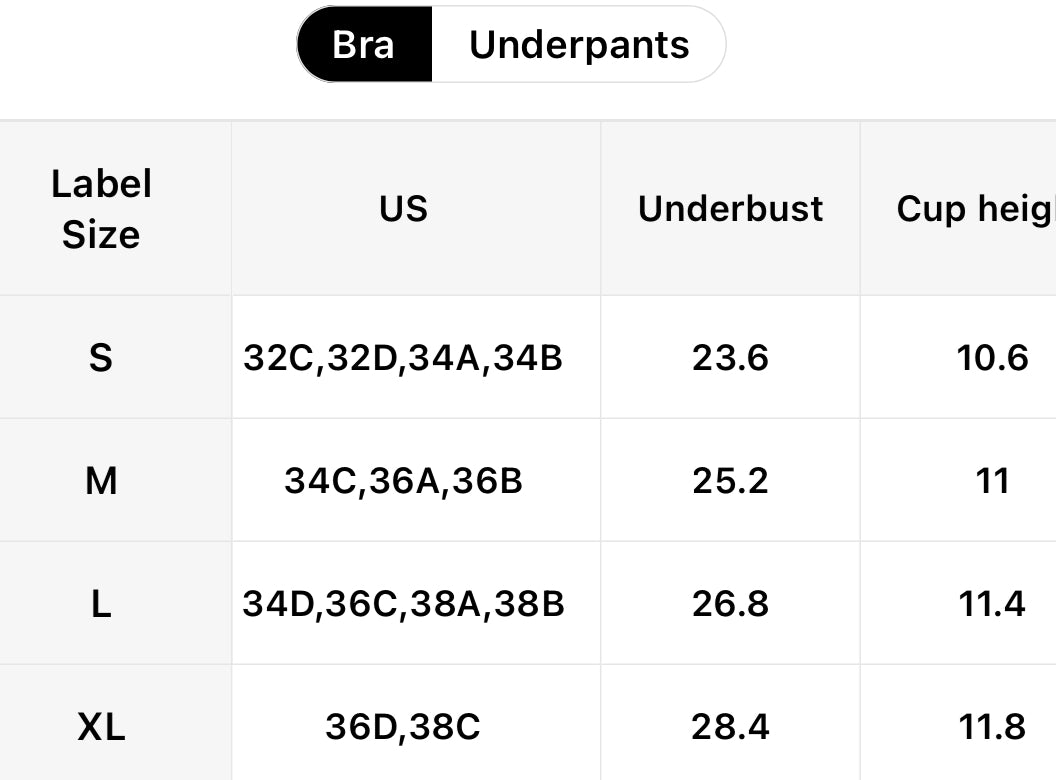Tap the 23.6 underbust value
The image size is (1056, 780).
[730, 357]
